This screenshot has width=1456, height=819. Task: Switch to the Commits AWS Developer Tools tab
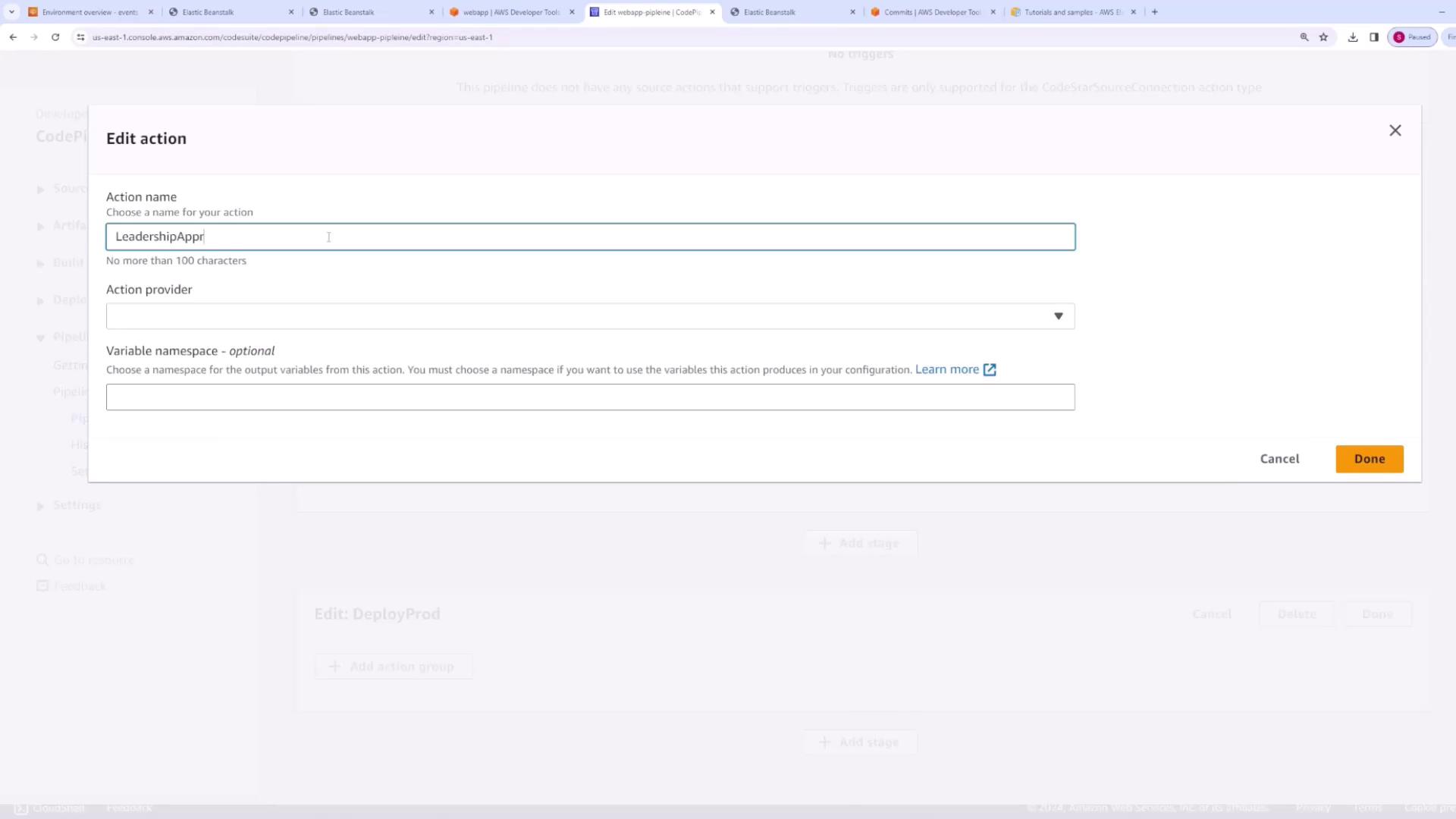[931, 12]
